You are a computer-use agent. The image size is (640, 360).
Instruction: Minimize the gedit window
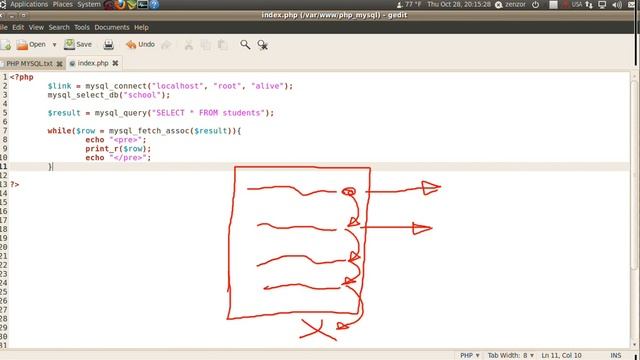point(12,16)
